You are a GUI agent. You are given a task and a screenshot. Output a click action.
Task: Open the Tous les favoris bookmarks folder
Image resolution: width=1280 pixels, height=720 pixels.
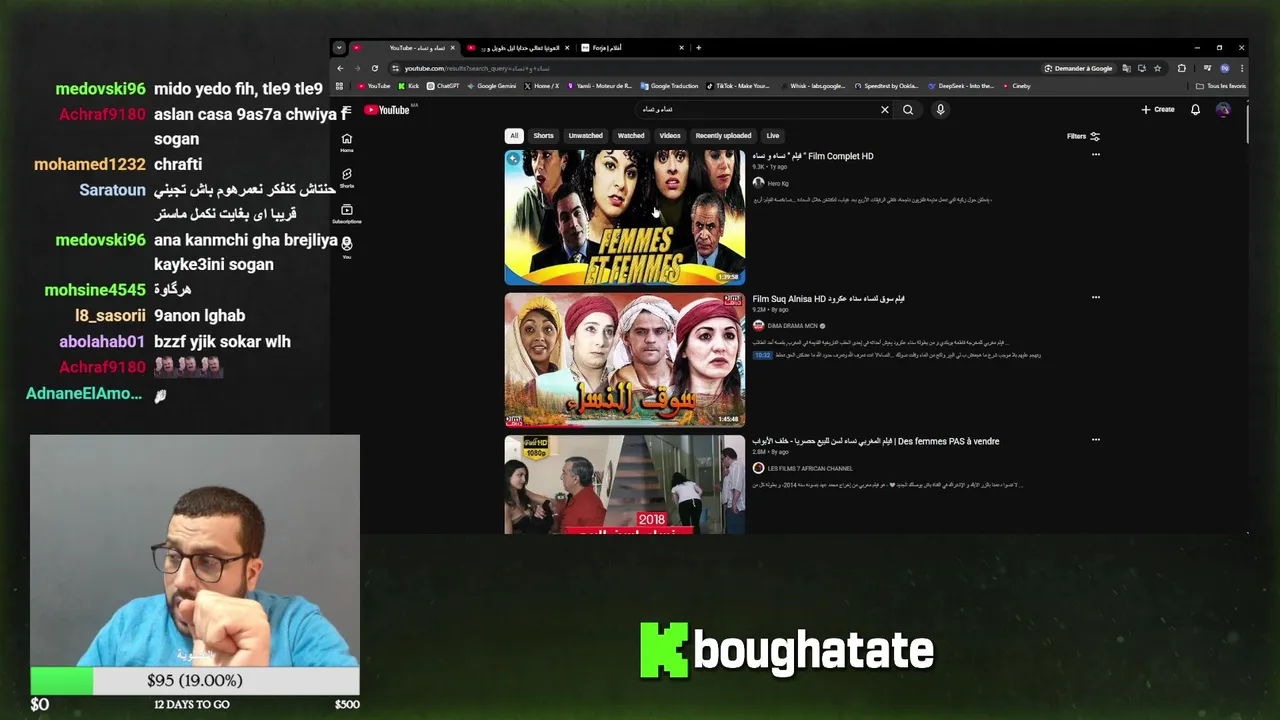point(1221,86)
